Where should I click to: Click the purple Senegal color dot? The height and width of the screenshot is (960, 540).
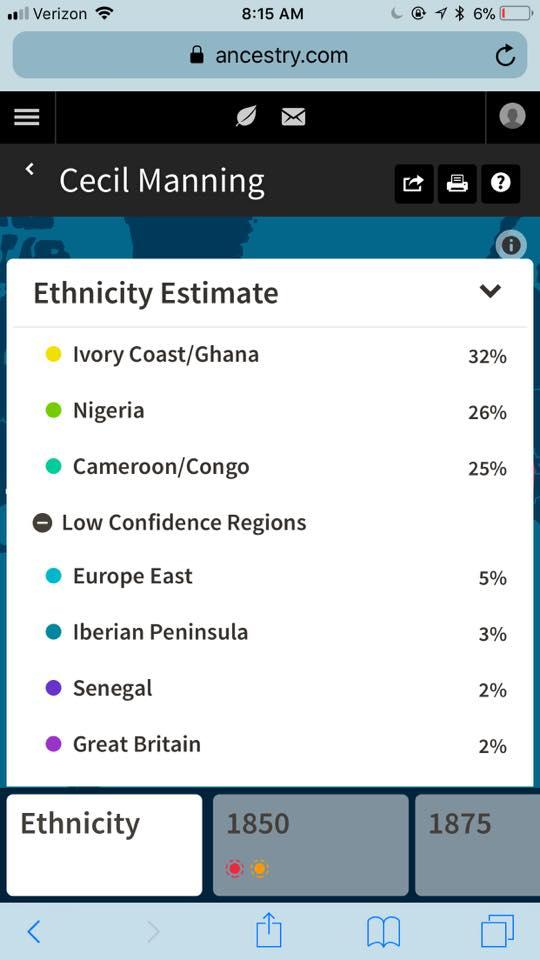click(54, 688)
